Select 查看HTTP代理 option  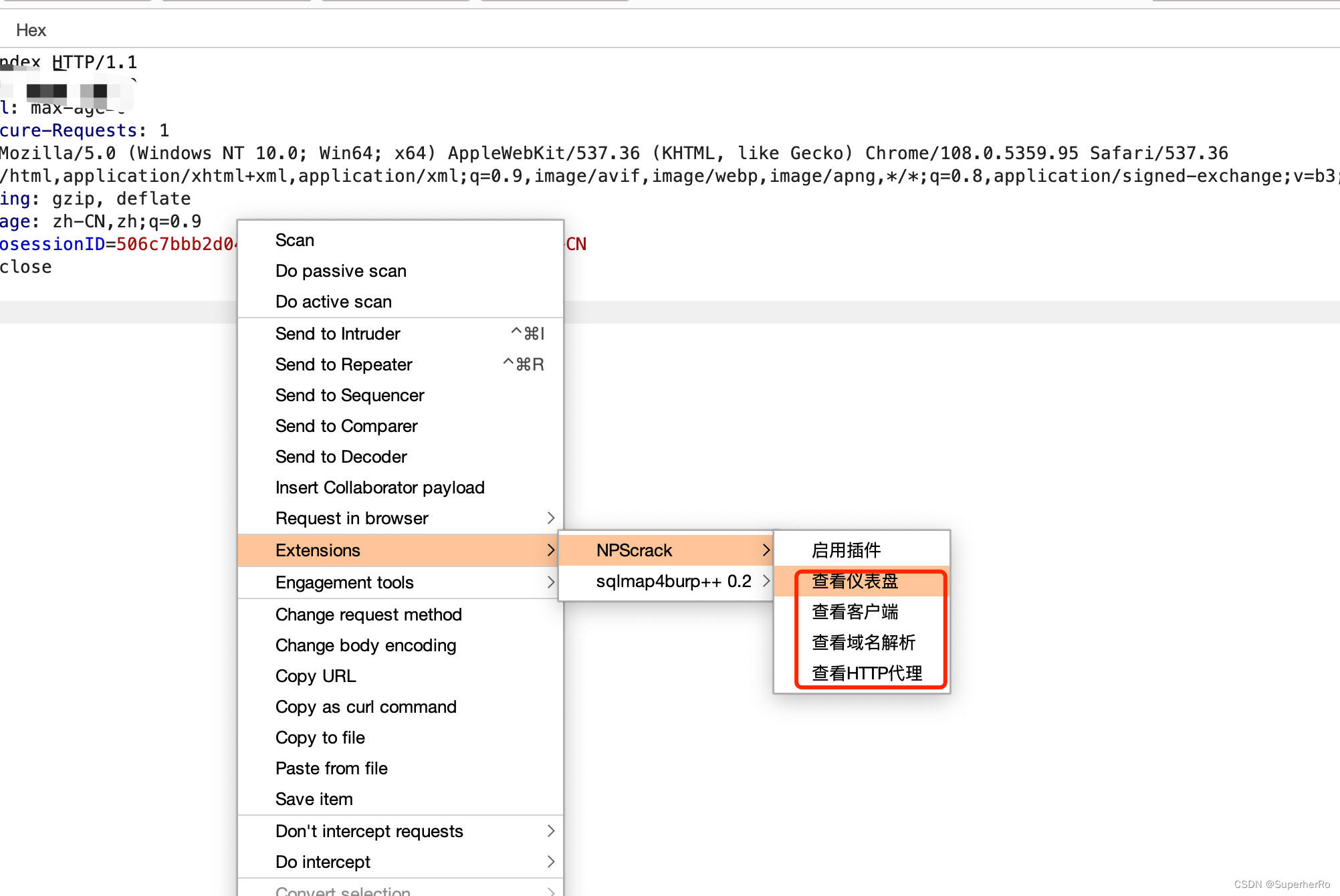coord(867,673)
